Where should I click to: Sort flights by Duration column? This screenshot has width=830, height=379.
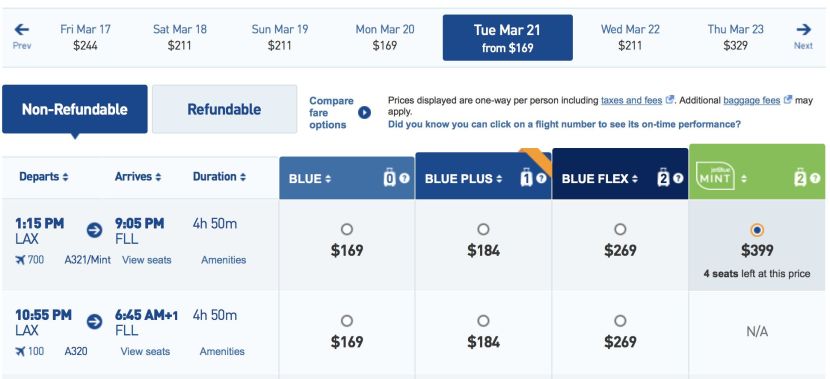(x=219, y=177)
